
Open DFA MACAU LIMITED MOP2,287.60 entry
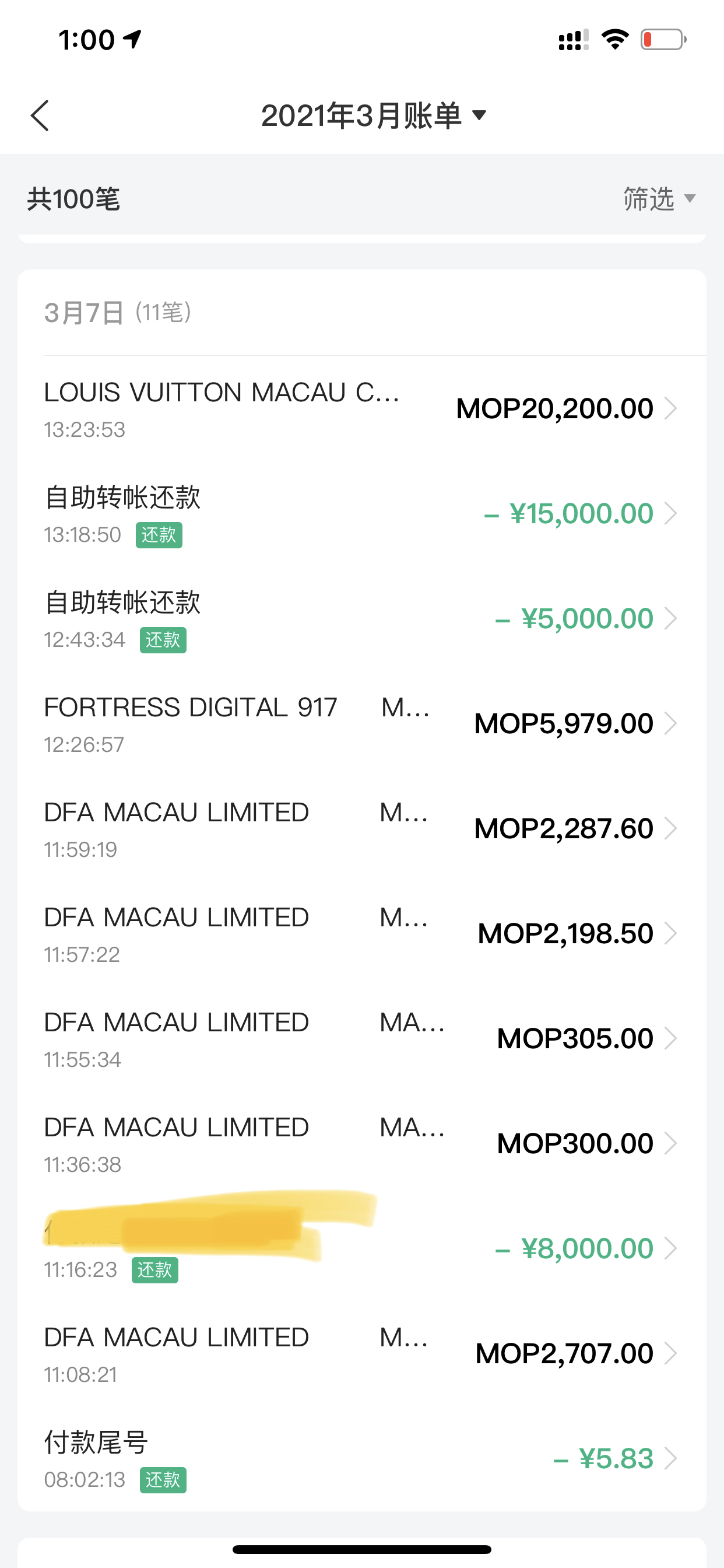(x=362, y=828)
